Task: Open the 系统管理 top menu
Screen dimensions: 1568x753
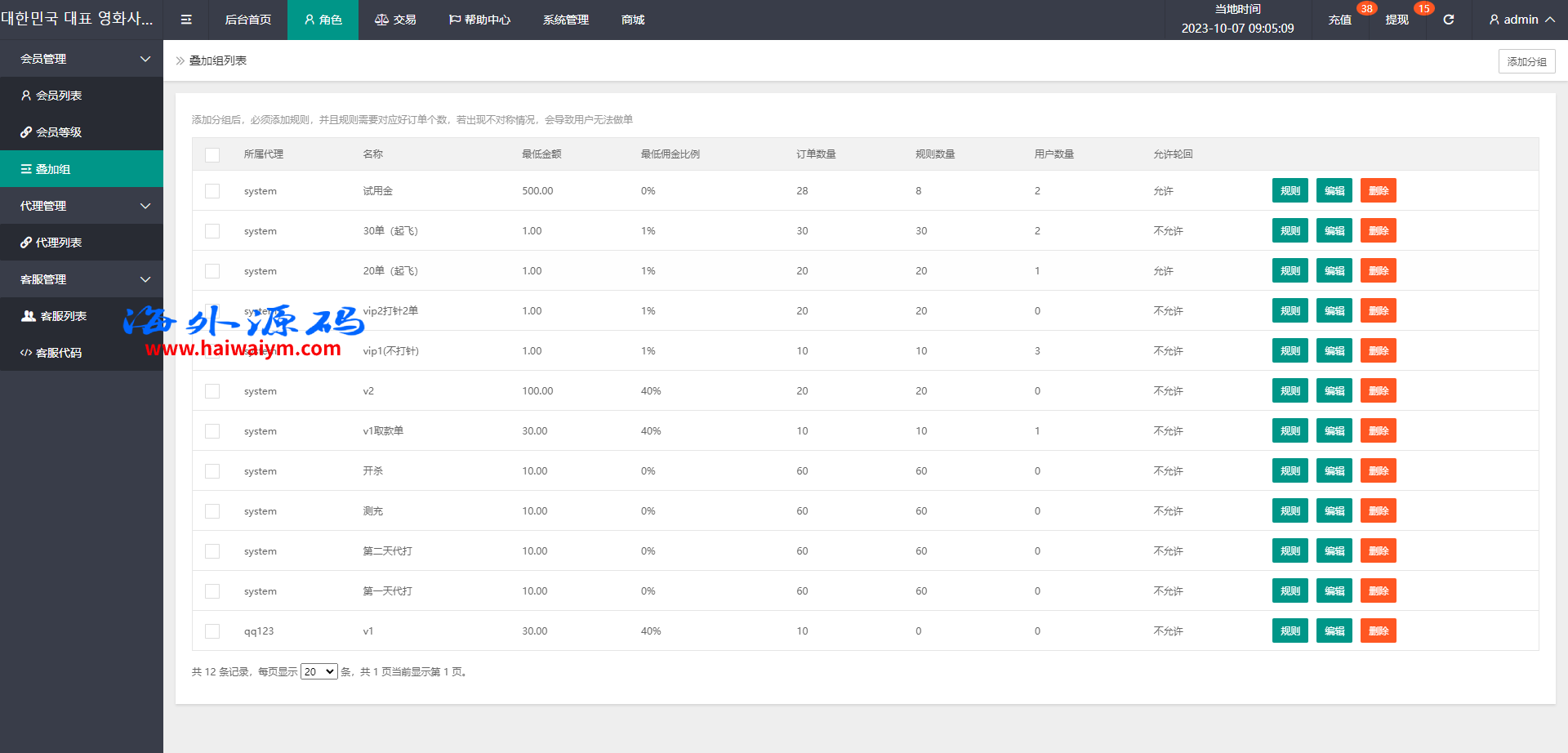Action: click(565, 20)
